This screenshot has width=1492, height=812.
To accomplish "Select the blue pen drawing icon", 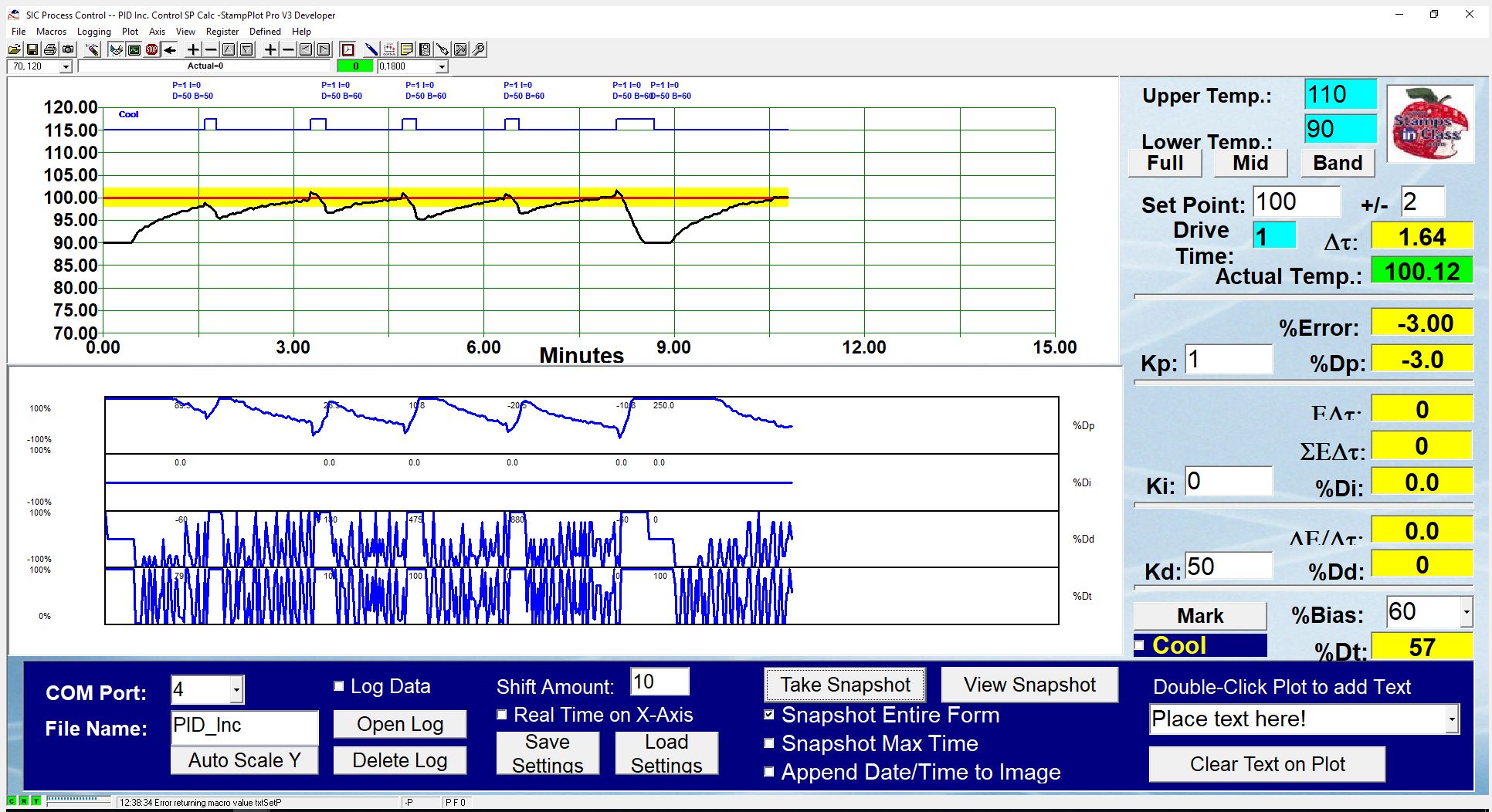I will 371,49.
